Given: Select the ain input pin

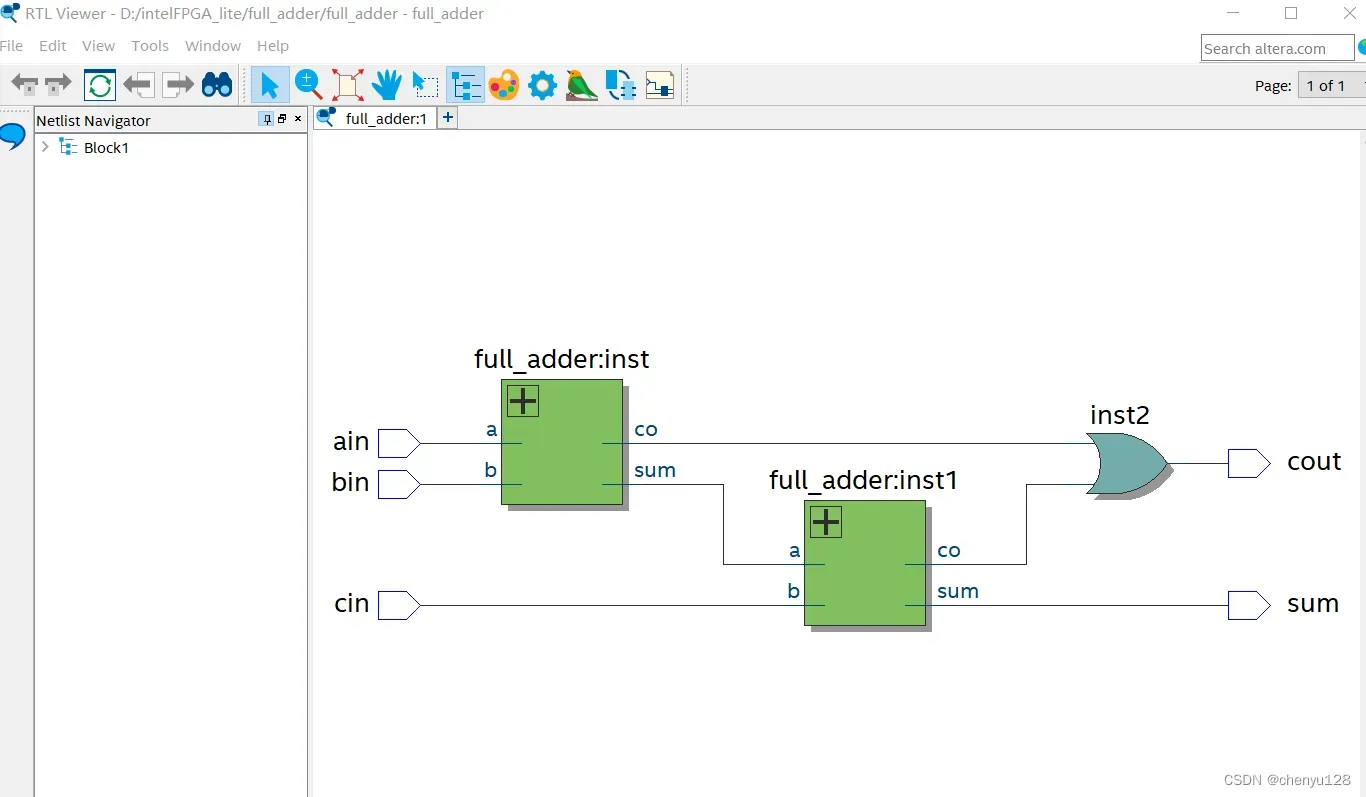Looking at the screenshot, I should [x=399, y=443].
